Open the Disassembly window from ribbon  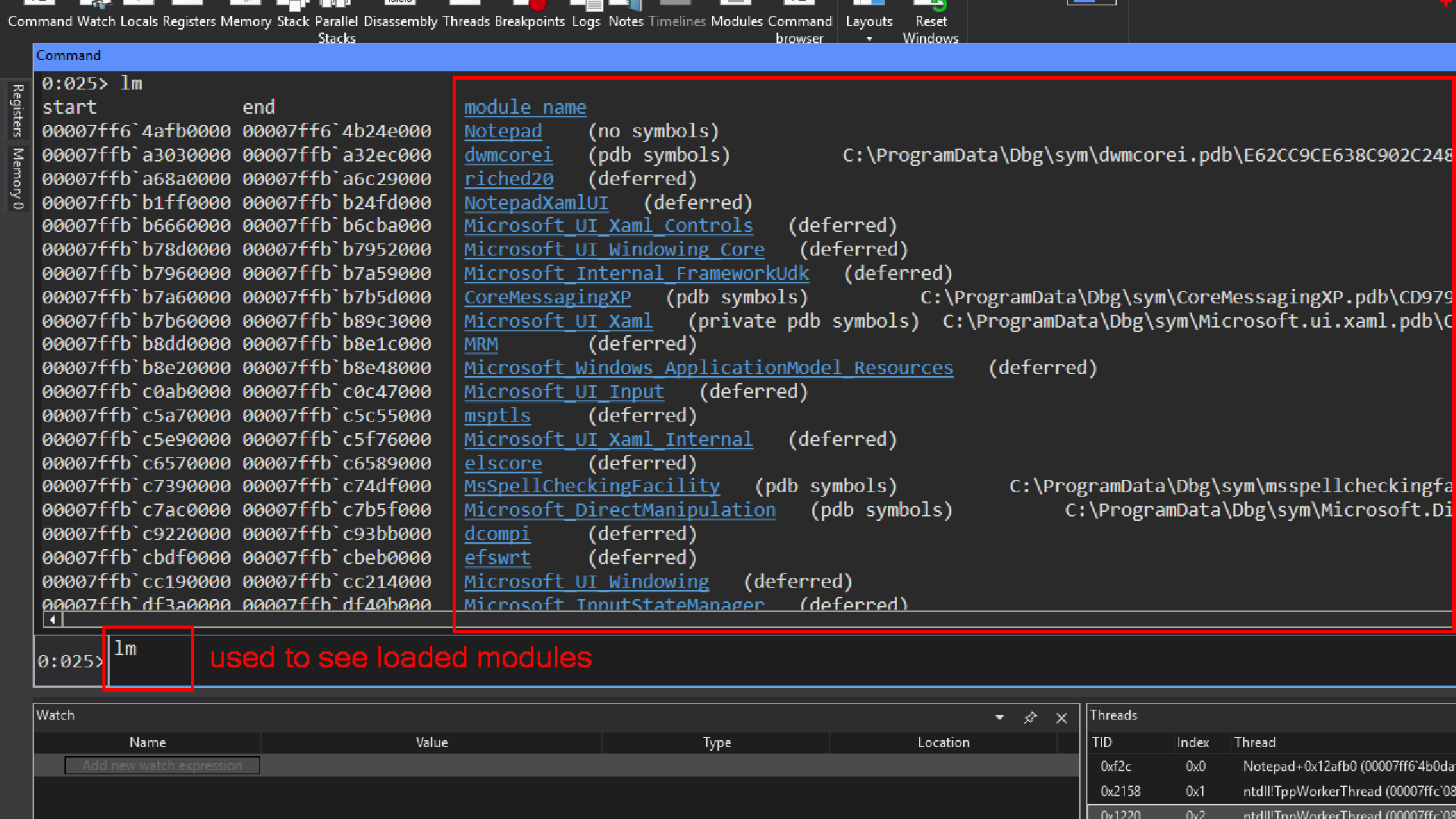[x=400, y=21]
